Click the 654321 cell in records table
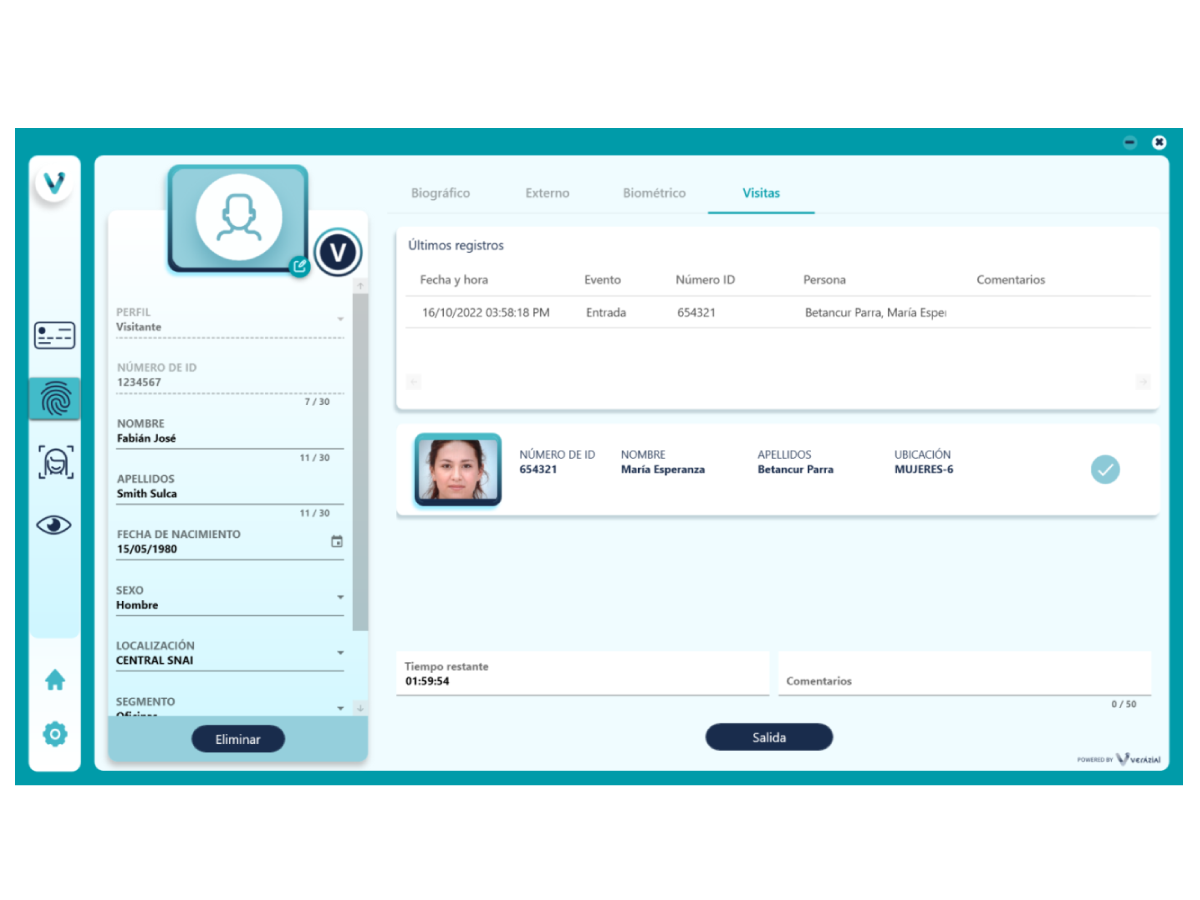1200x900 pixels. (696, 313)
